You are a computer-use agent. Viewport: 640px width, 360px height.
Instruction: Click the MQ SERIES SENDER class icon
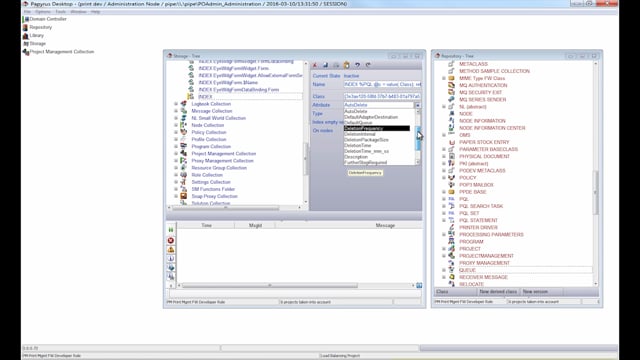coord(451,100)
